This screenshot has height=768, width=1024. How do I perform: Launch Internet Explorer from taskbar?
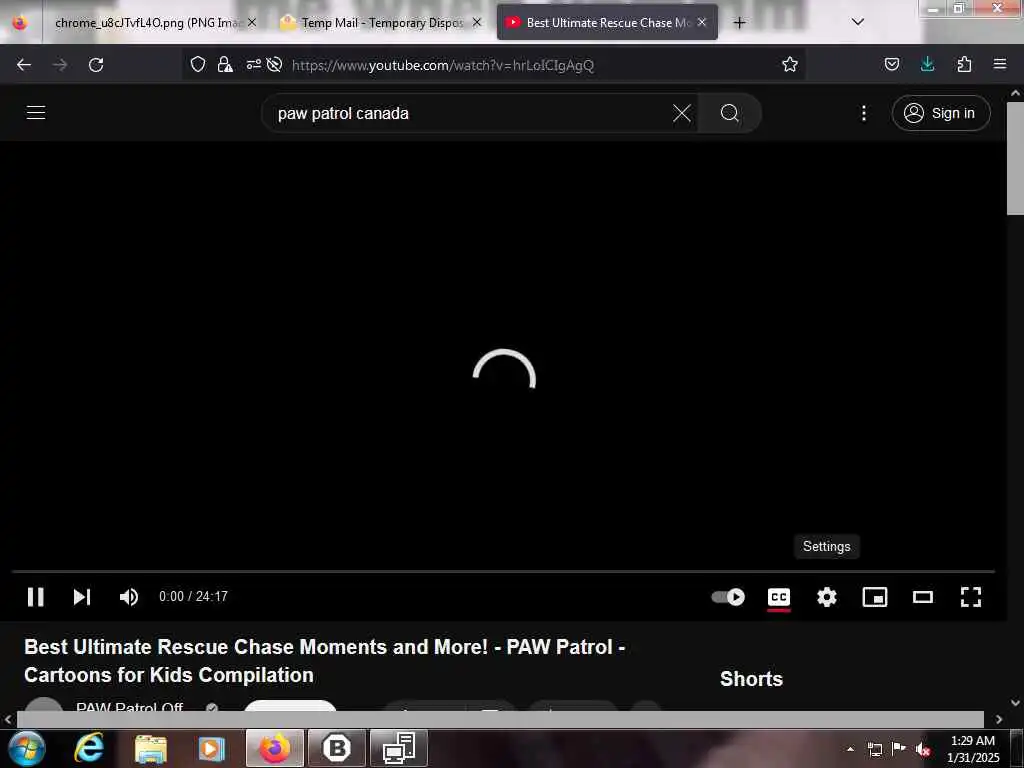pyautogui.click(x=89, y=748)
